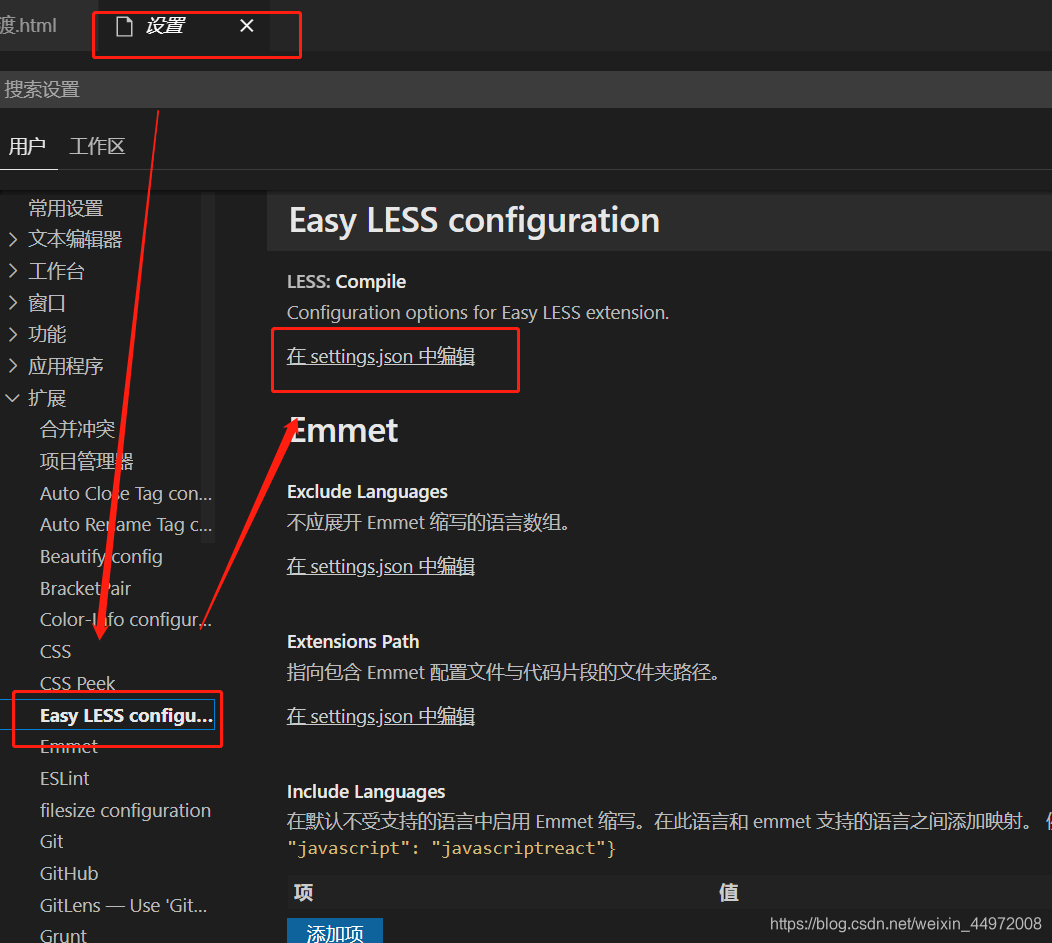Click the Easy LESS configuration heading

tap(474, 220)
